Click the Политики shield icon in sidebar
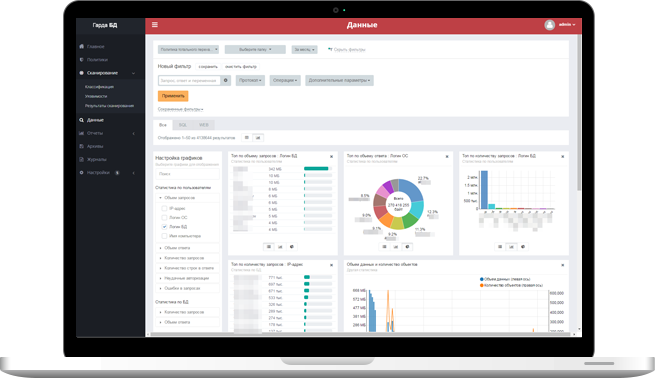 [x=81, y=60]
